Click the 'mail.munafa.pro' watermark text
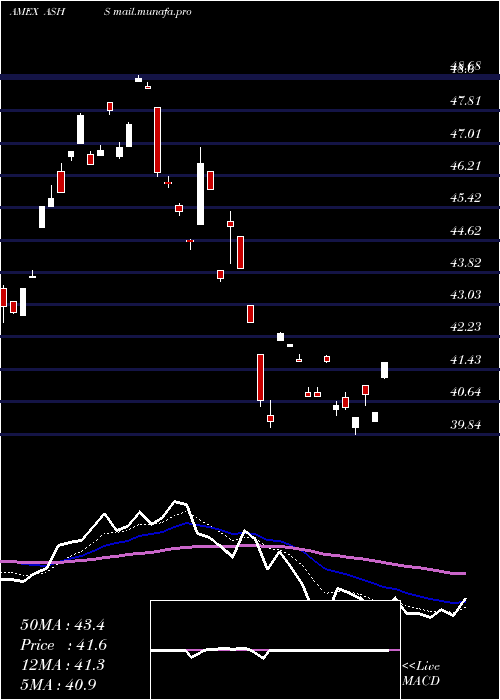The width and height of the screenshot is (500, 700). click(x=152, y=12)
